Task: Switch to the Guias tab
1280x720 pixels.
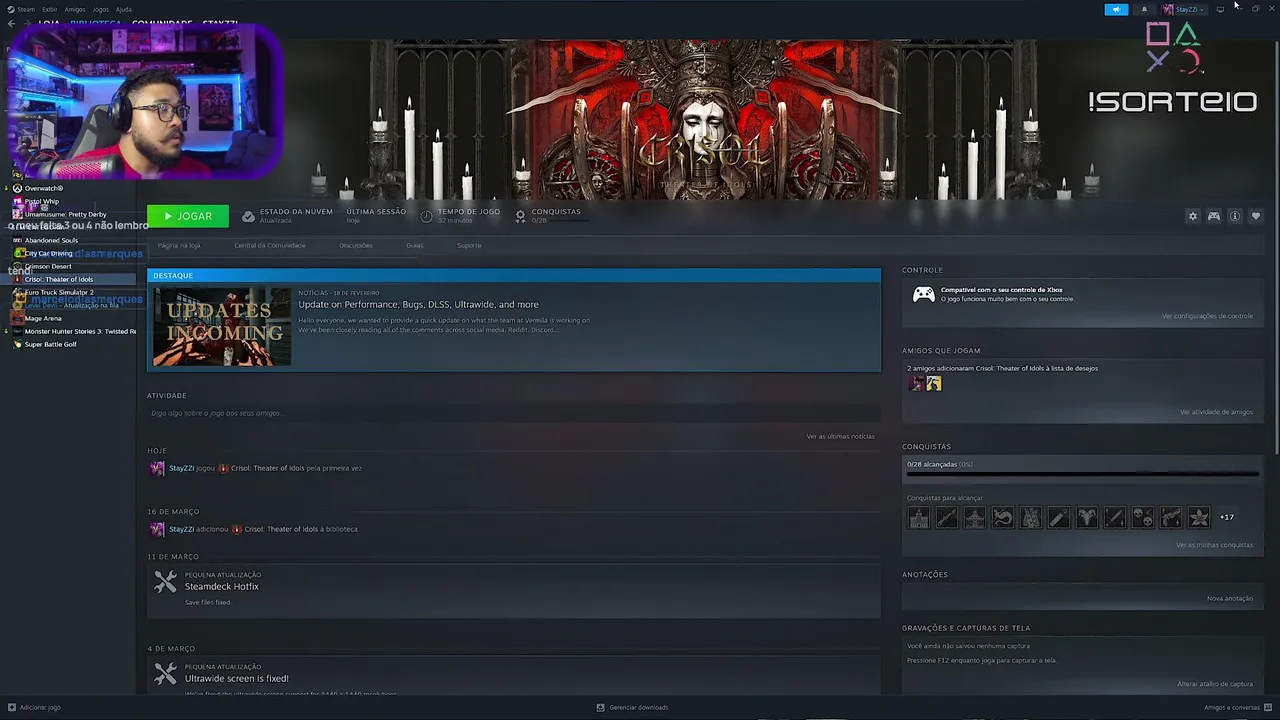Action: (415, 245)
